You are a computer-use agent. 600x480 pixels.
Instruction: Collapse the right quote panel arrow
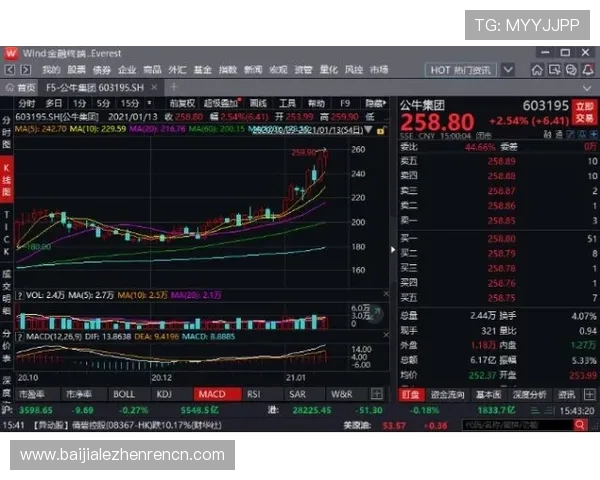(x=393, y=250)
